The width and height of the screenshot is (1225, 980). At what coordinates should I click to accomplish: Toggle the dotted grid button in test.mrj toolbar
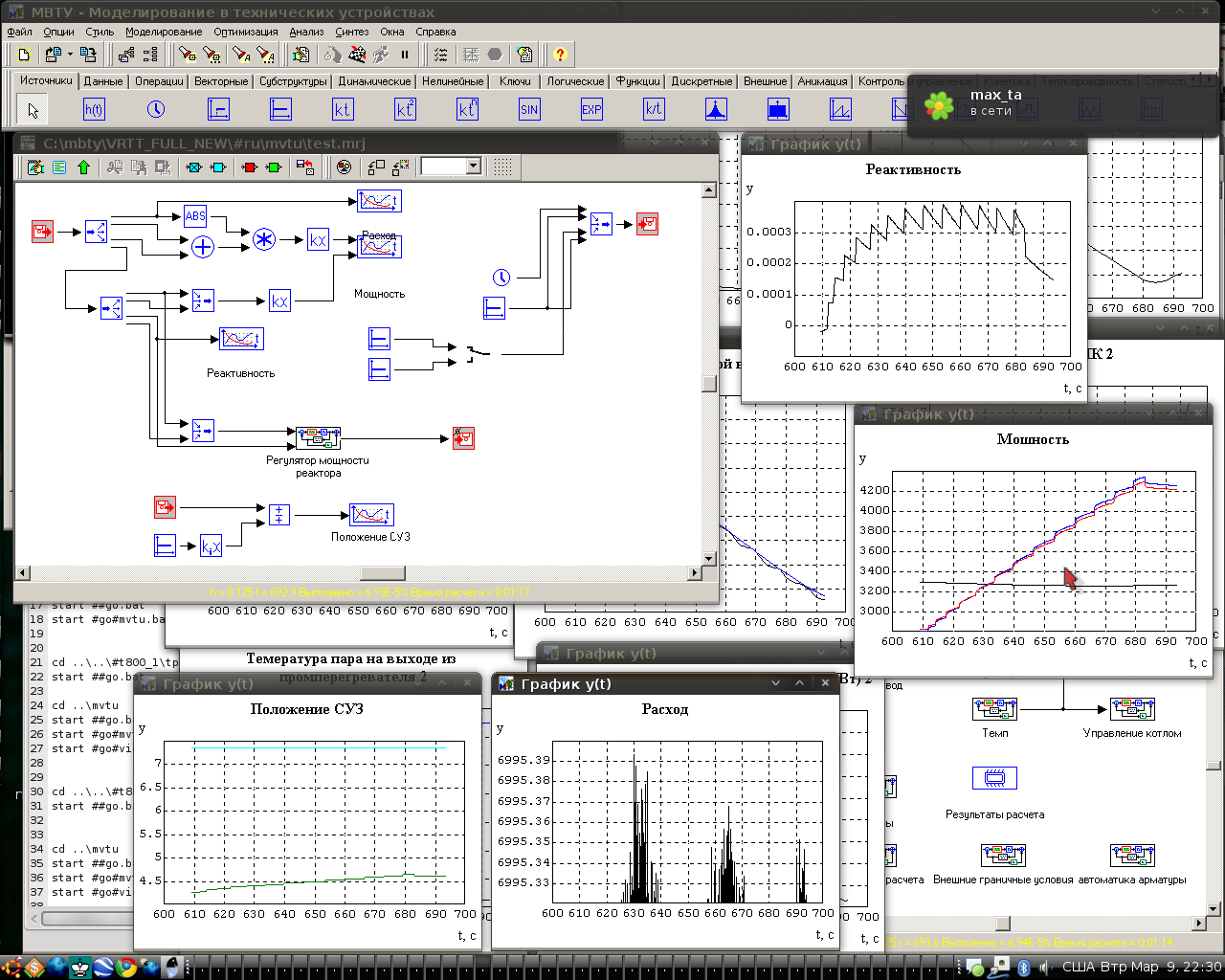[x=502, y=167]
